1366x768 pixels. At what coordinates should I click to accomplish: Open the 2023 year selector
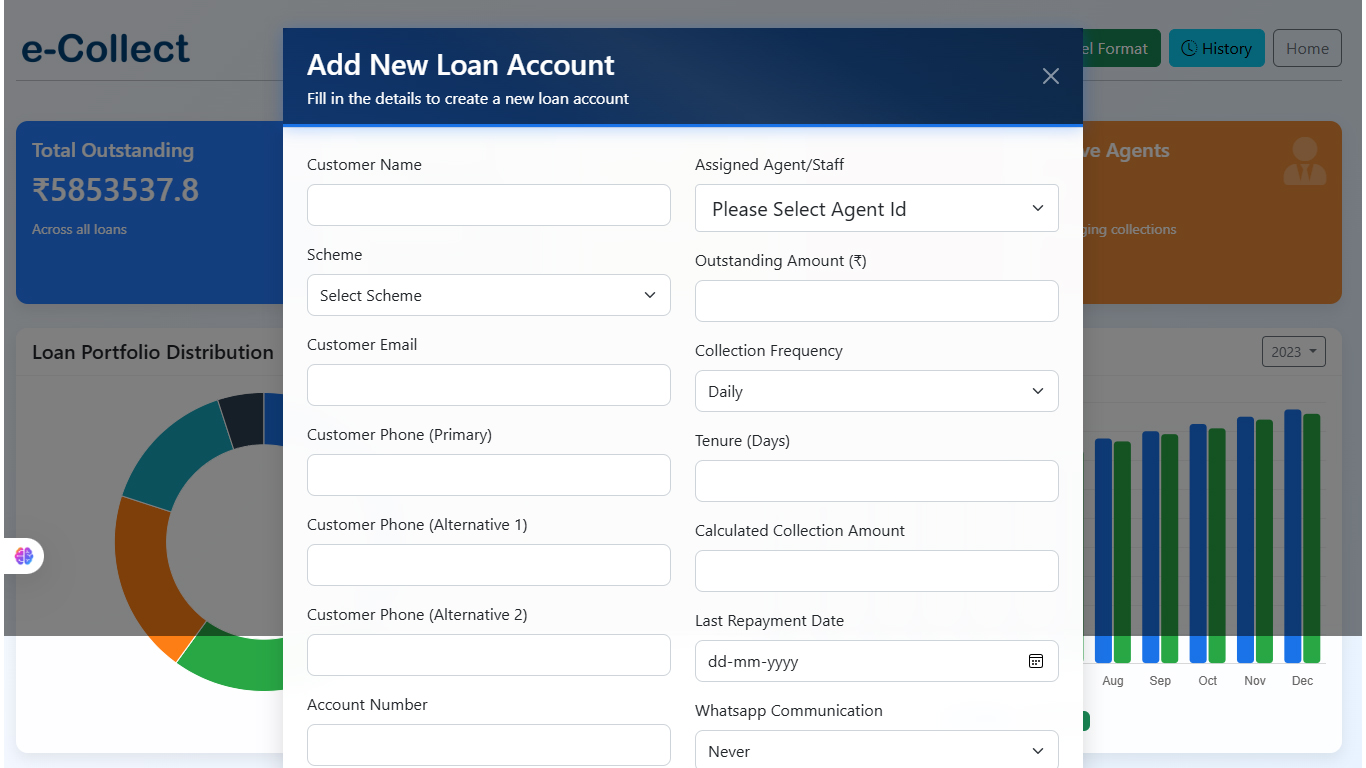tap(1293, 352)
